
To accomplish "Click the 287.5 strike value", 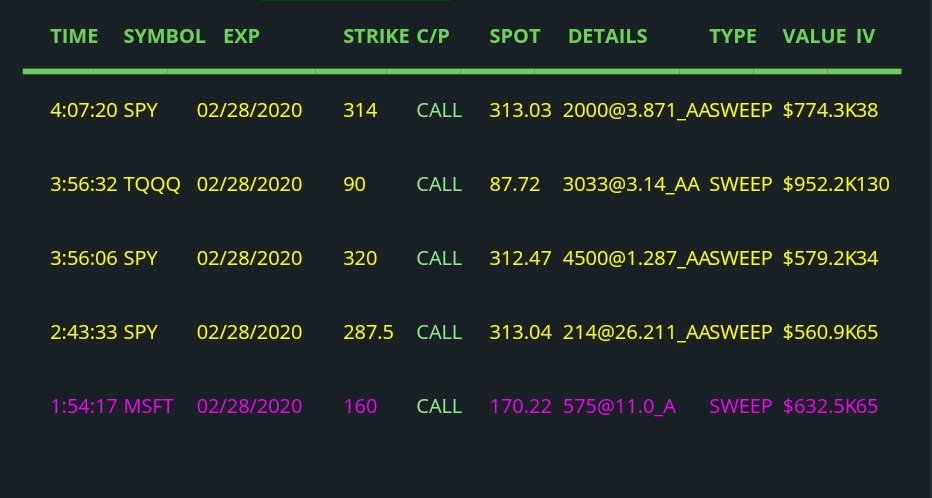I will coord(369,332).
